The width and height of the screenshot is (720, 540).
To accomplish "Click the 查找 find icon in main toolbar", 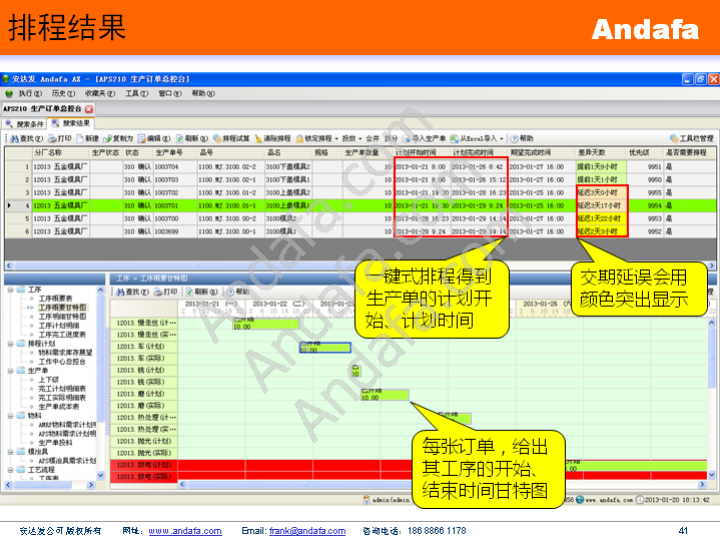I will [x=14, y=139].
